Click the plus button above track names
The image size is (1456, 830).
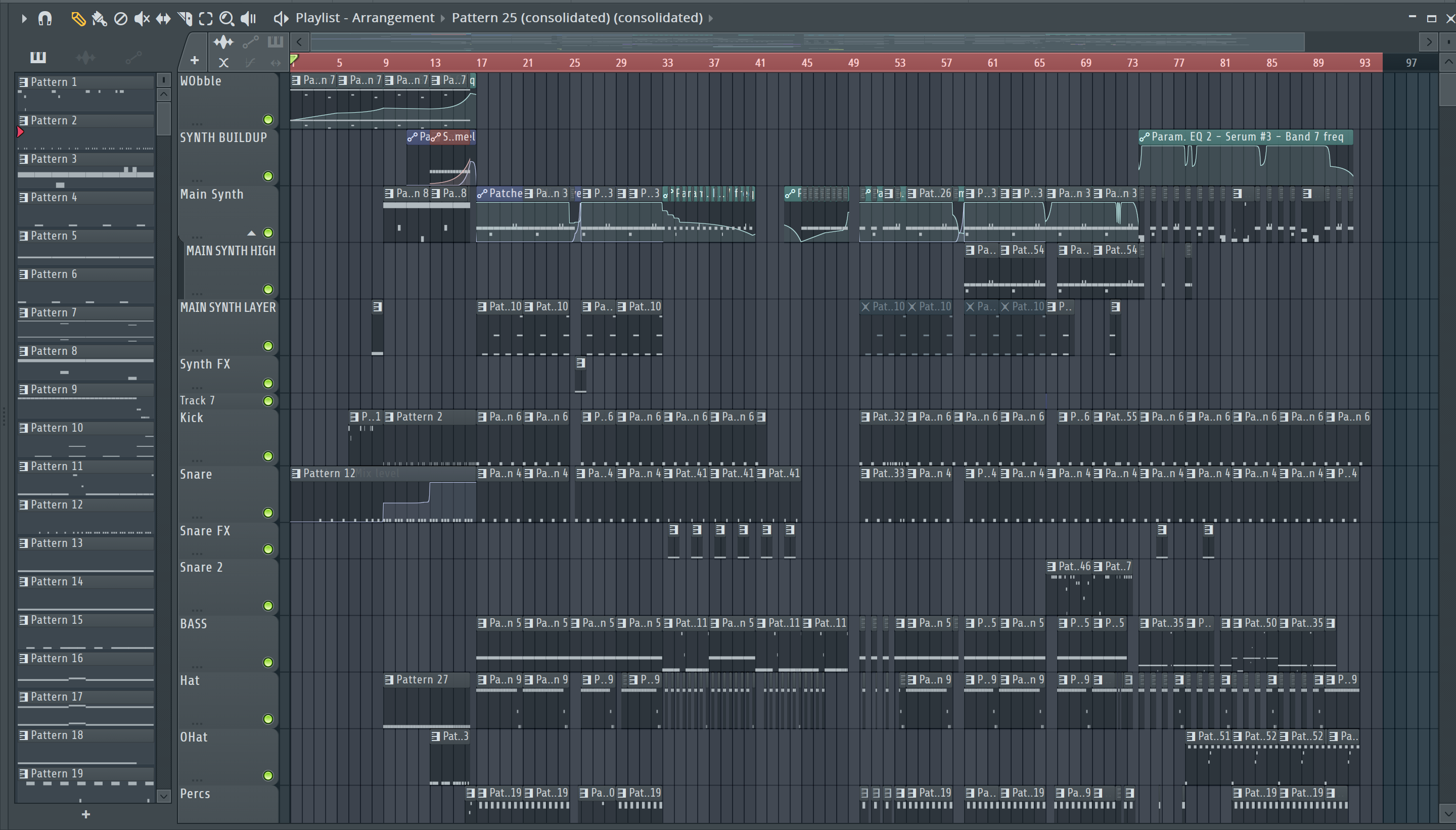195,61
